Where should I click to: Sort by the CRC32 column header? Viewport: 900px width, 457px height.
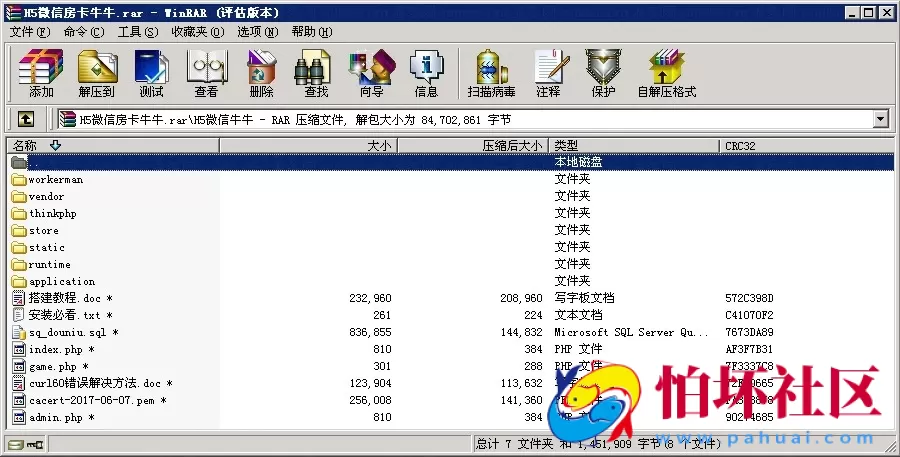tap(806, 146)
